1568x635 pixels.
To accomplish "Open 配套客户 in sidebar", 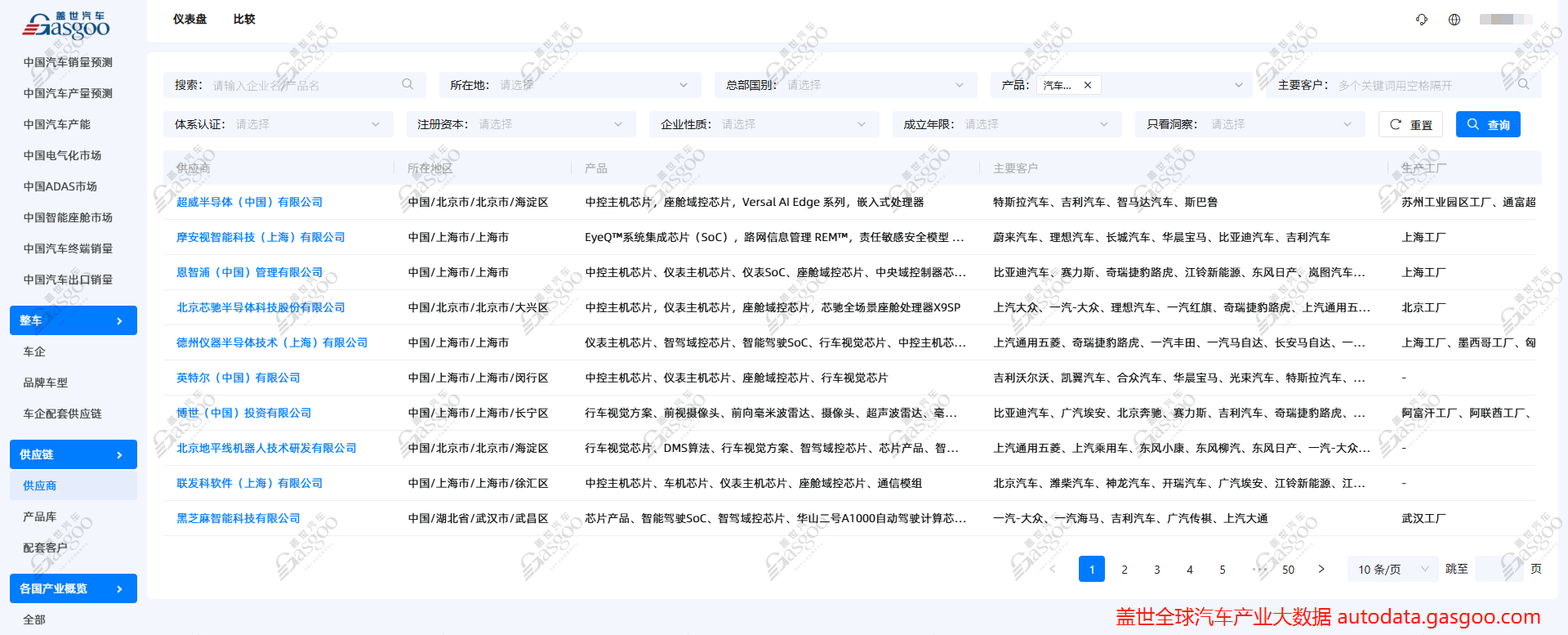I will click(x=45, y=548).
